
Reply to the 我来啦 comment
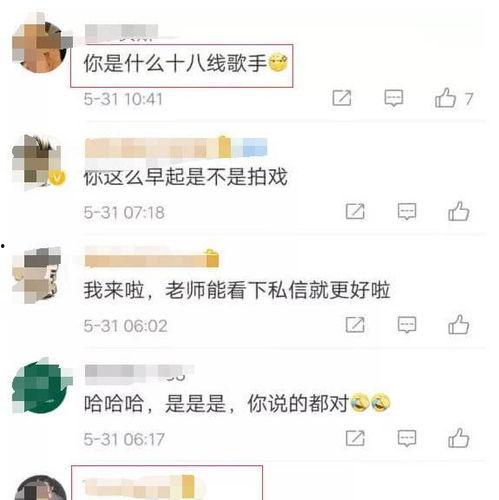pos(407,325)
